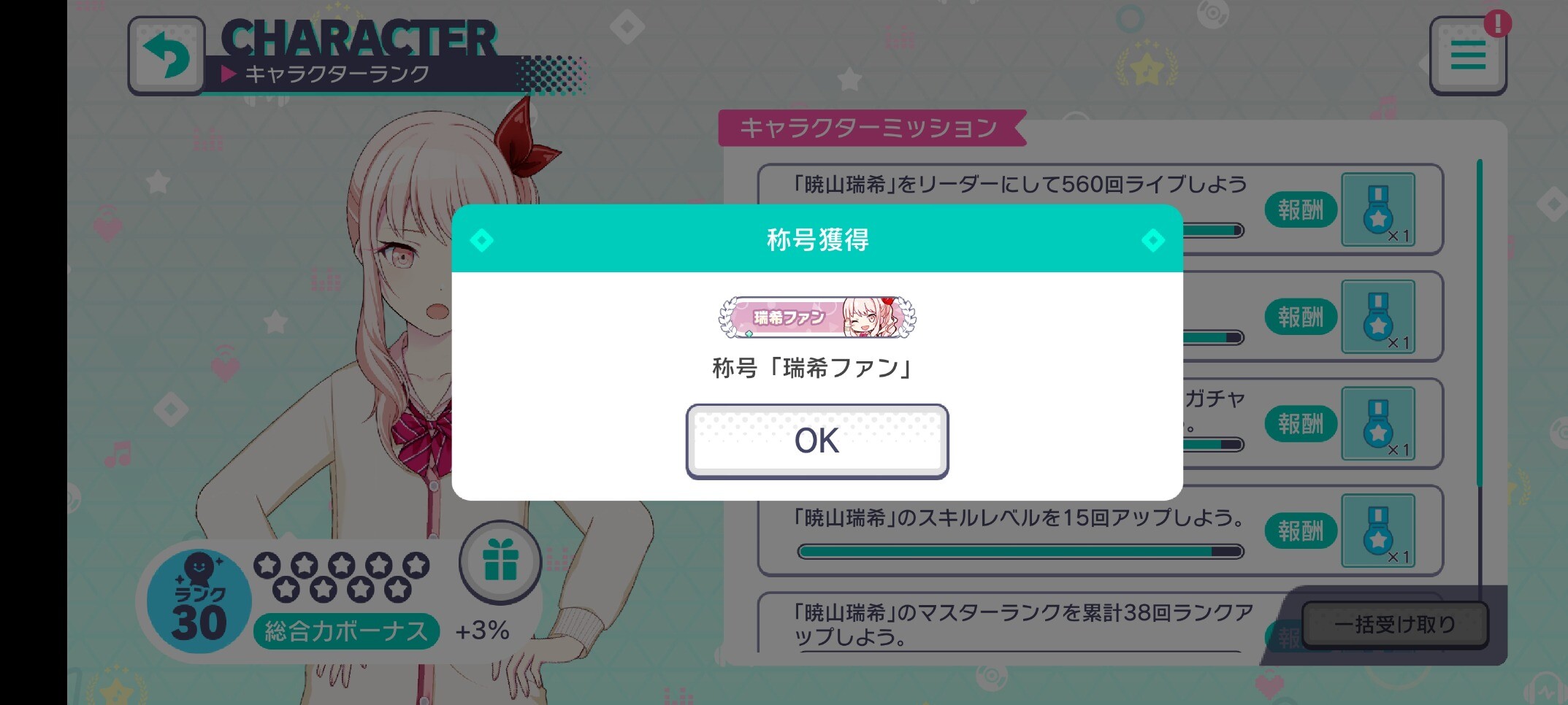
Task: Click the rank 30 badge
Action: (x=199, y=600)
